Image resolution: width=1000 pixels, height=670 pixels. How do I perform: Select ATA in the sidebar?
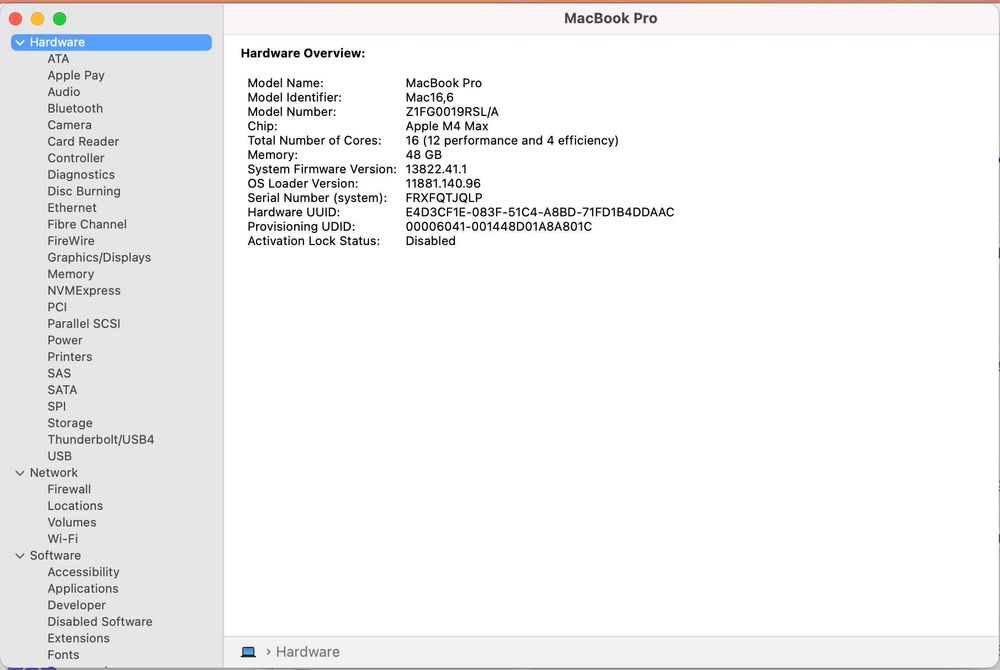(x=58, y=59)
